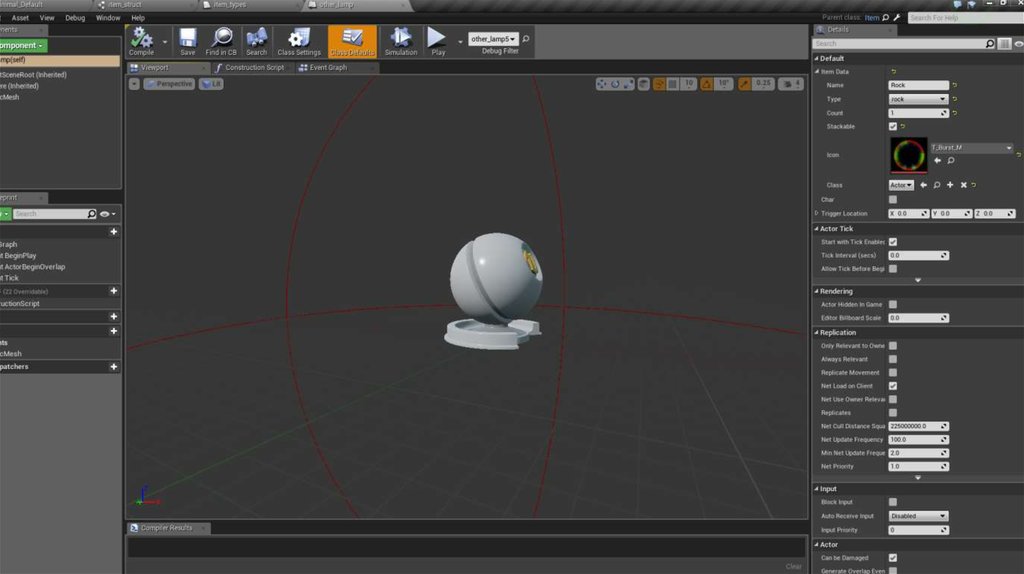Click the T_Burst_M icon texture thumbnail
Image resolution: width=1024 pixels, height=574 pixels.
[x=908, y=155]
